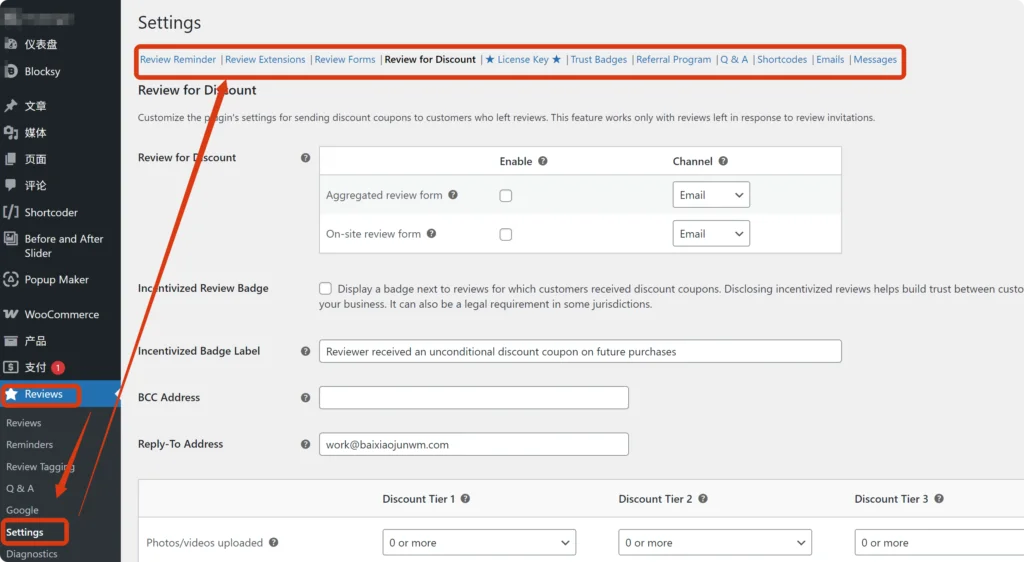Click the Incentivized Badge Label text field
The width and height of the screenshot is (1024, 562).
580,351
